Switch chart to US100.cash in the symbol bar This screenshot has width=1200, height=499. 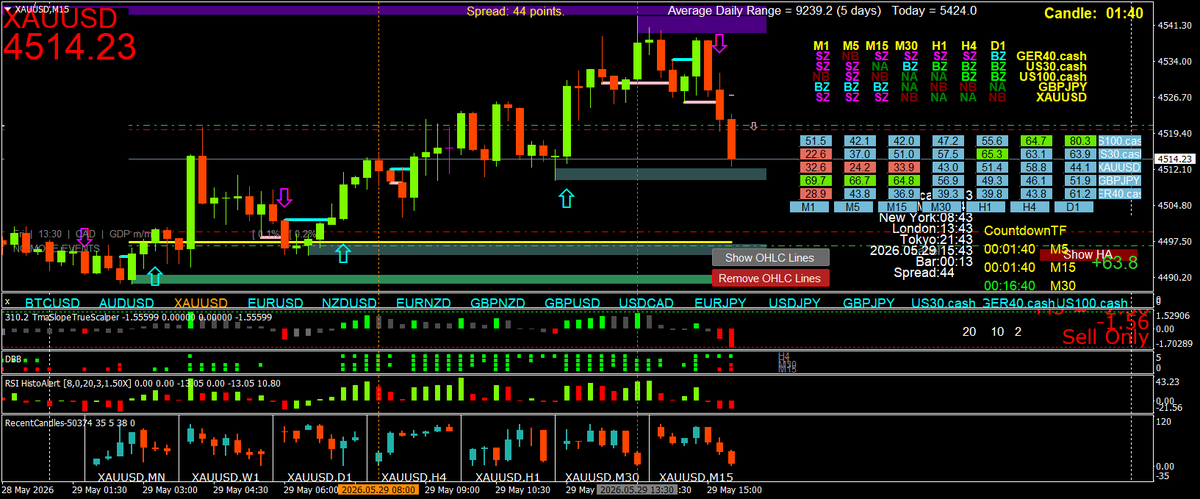pyautogui.click(x=1092, y=302)
